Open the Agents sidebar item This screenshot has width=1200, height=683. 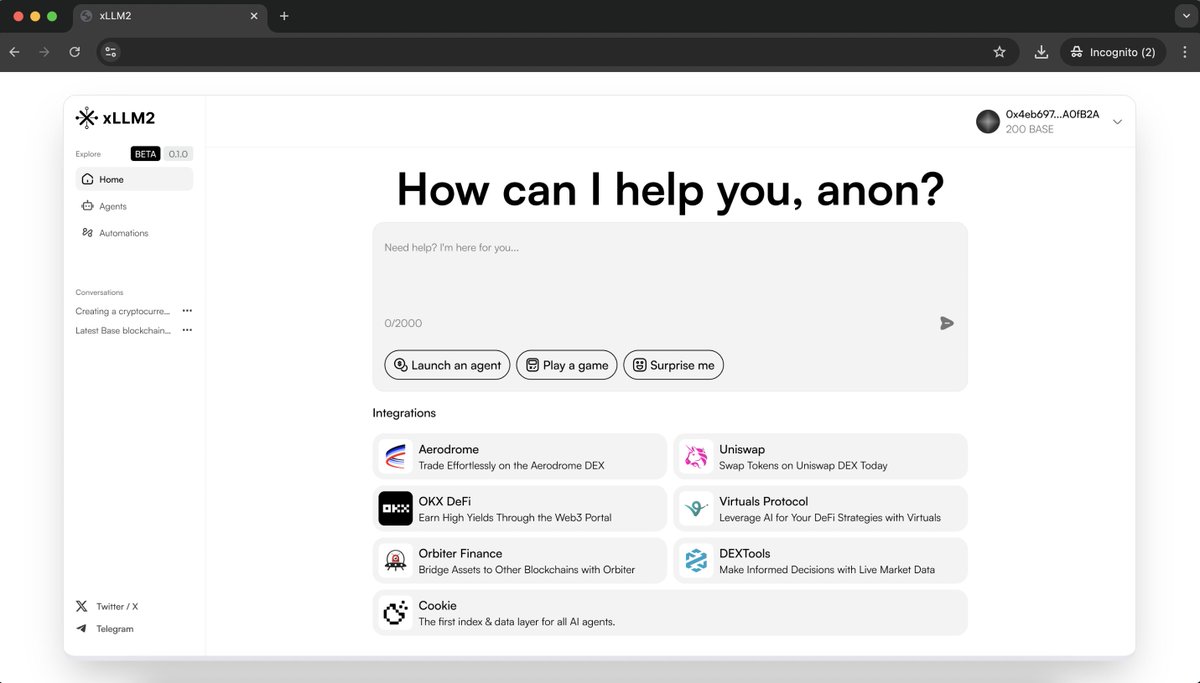pos(134,206)
